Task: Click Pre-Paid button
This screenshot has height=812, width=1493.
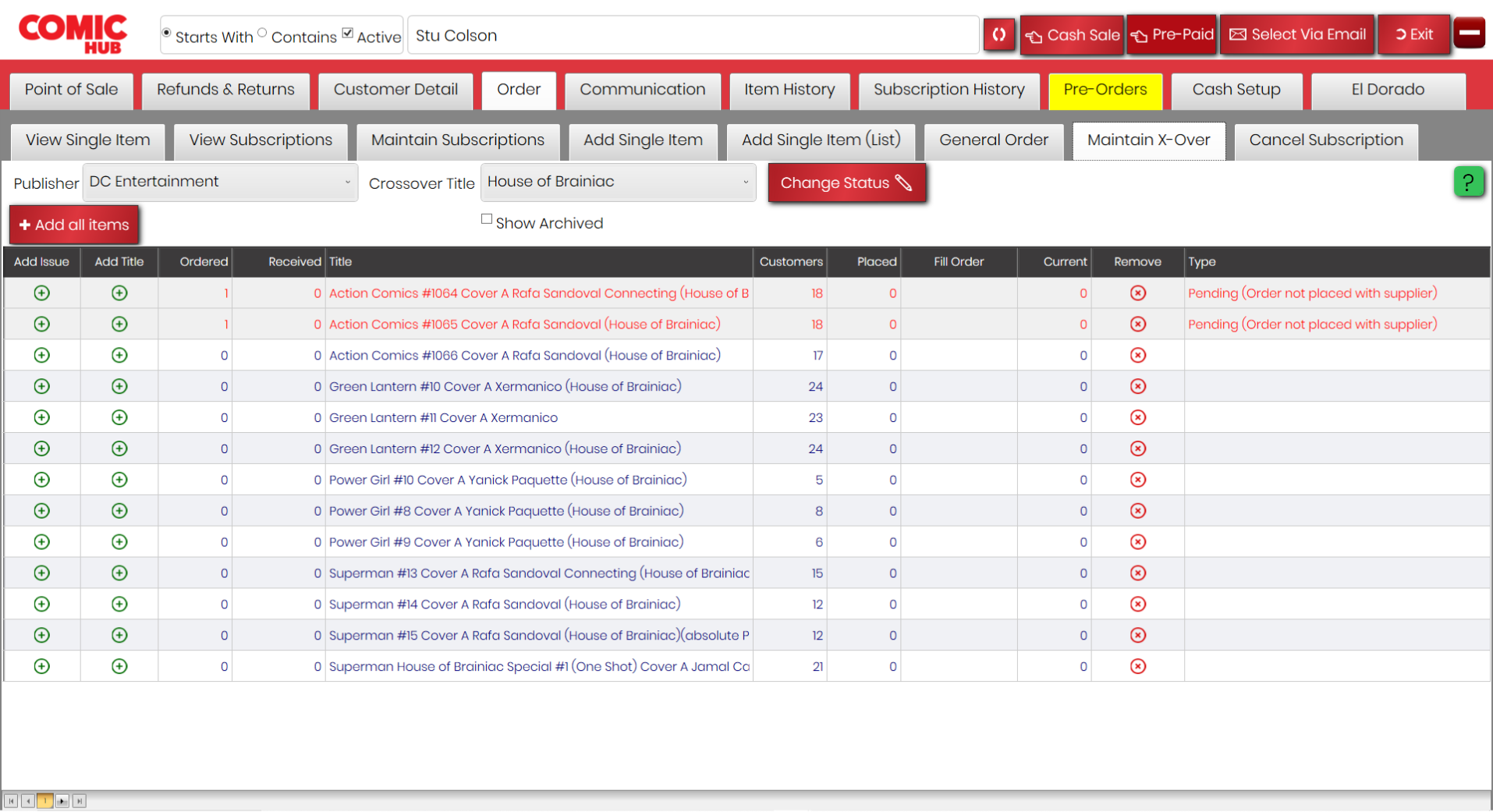Action: [1172, 35]
